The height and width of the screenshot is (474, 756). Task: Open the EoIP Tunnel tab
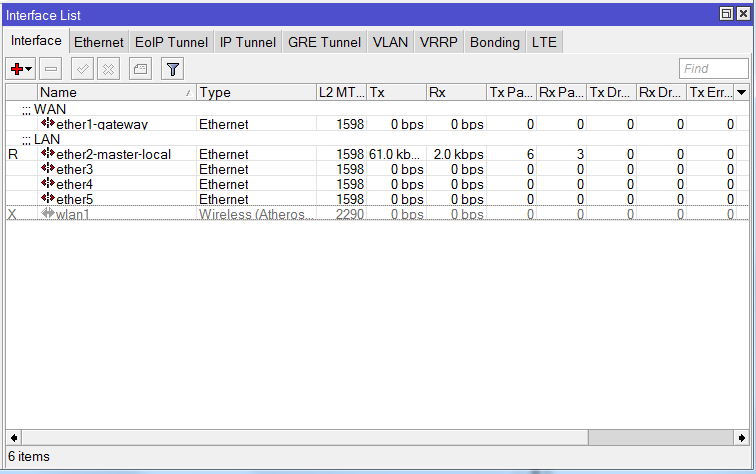pyautogui.click(x=171, y=42)
